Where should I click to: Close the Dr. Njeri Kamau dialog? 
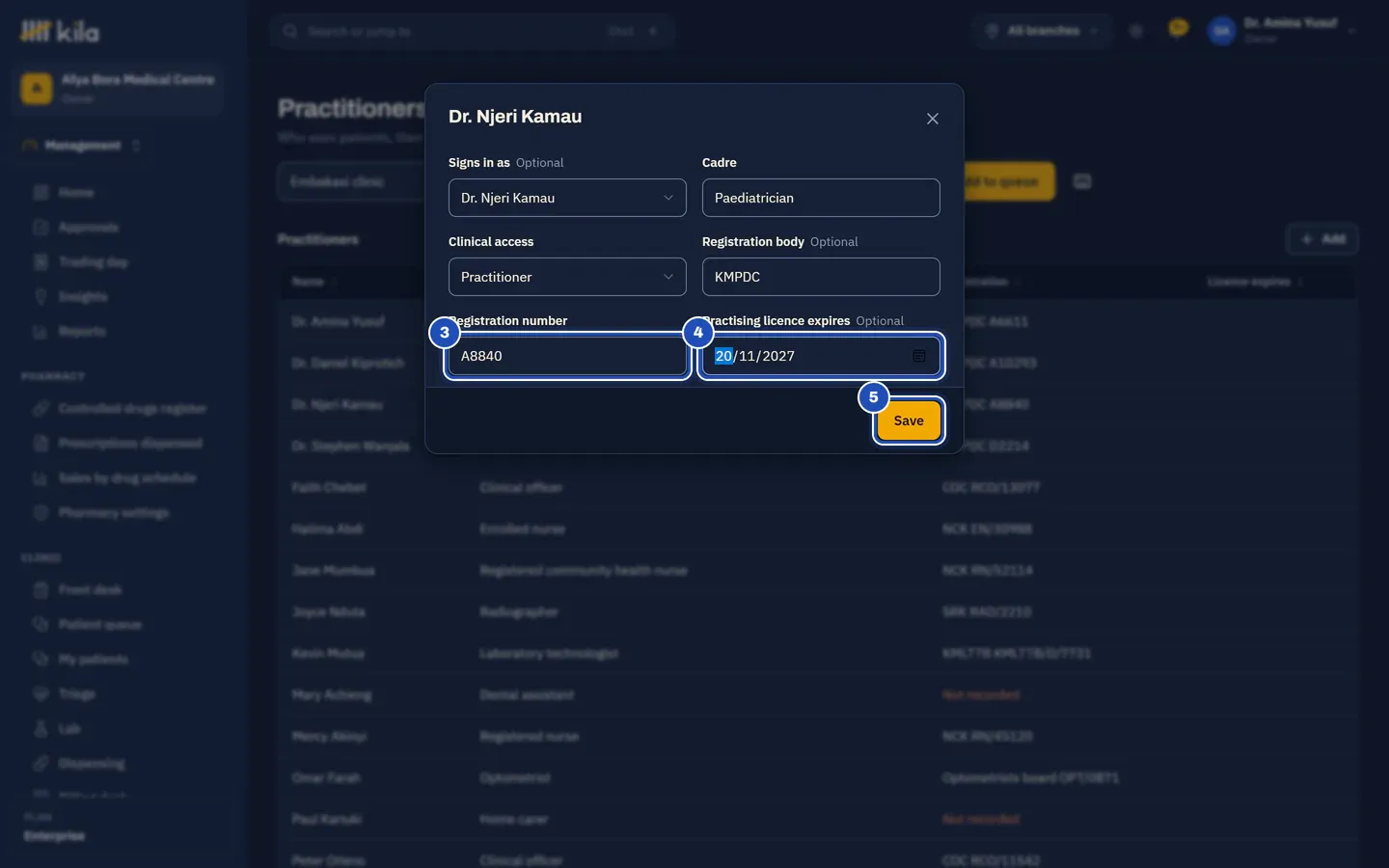[x=932, y=119]
